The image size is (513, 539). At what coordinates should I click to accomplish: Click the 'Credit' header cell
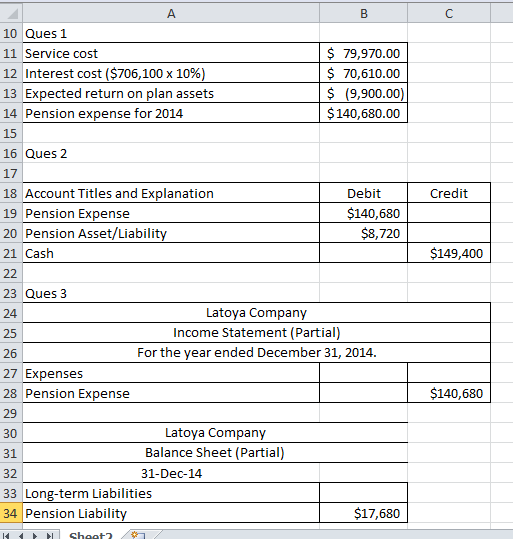point(449,193)
